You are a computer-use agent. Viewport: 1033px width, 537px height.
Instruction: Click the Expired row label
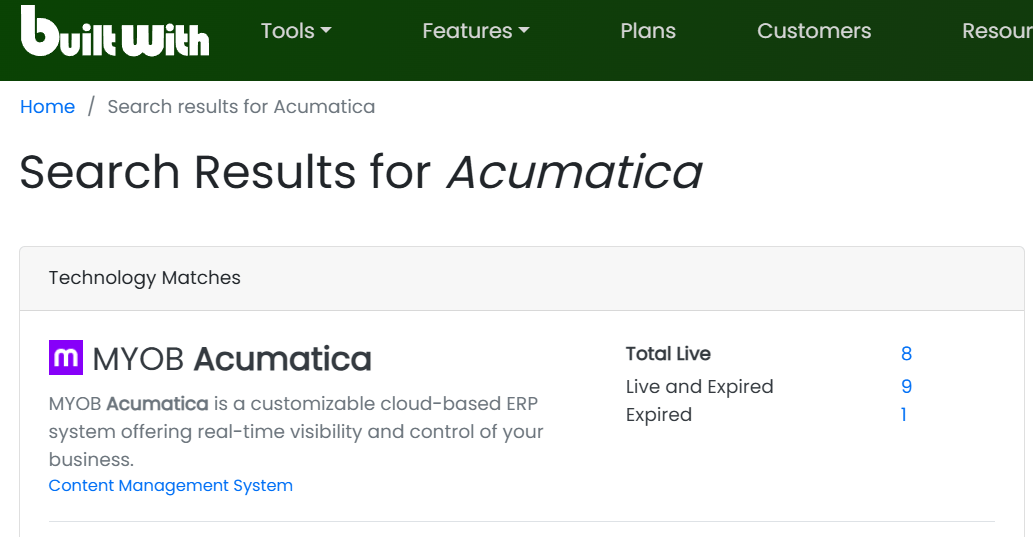coord(659,415)
